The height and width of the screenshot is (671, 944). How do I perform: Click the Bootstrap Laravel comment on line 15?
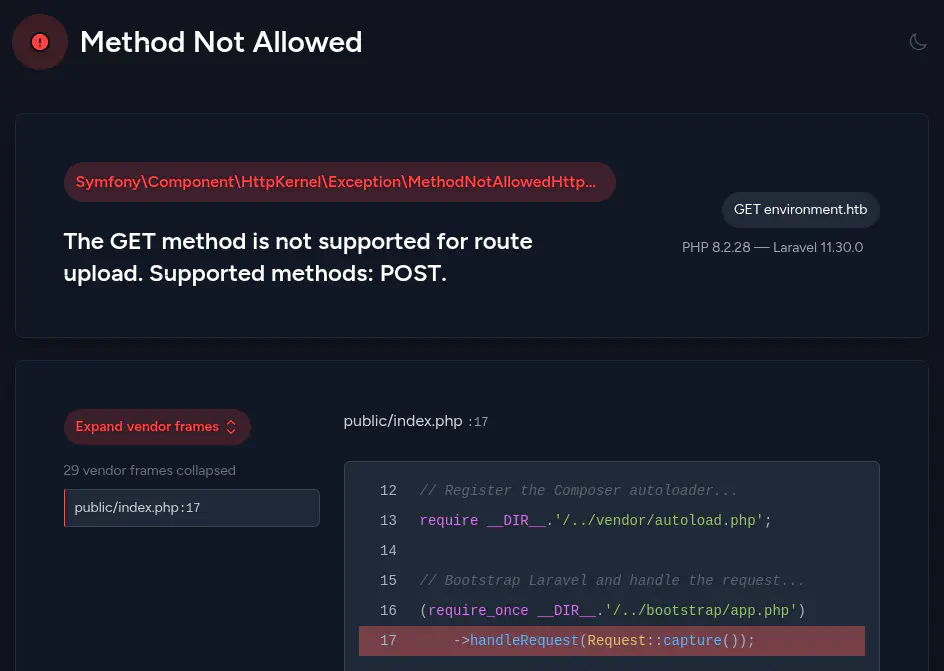(x=611, y=581)
